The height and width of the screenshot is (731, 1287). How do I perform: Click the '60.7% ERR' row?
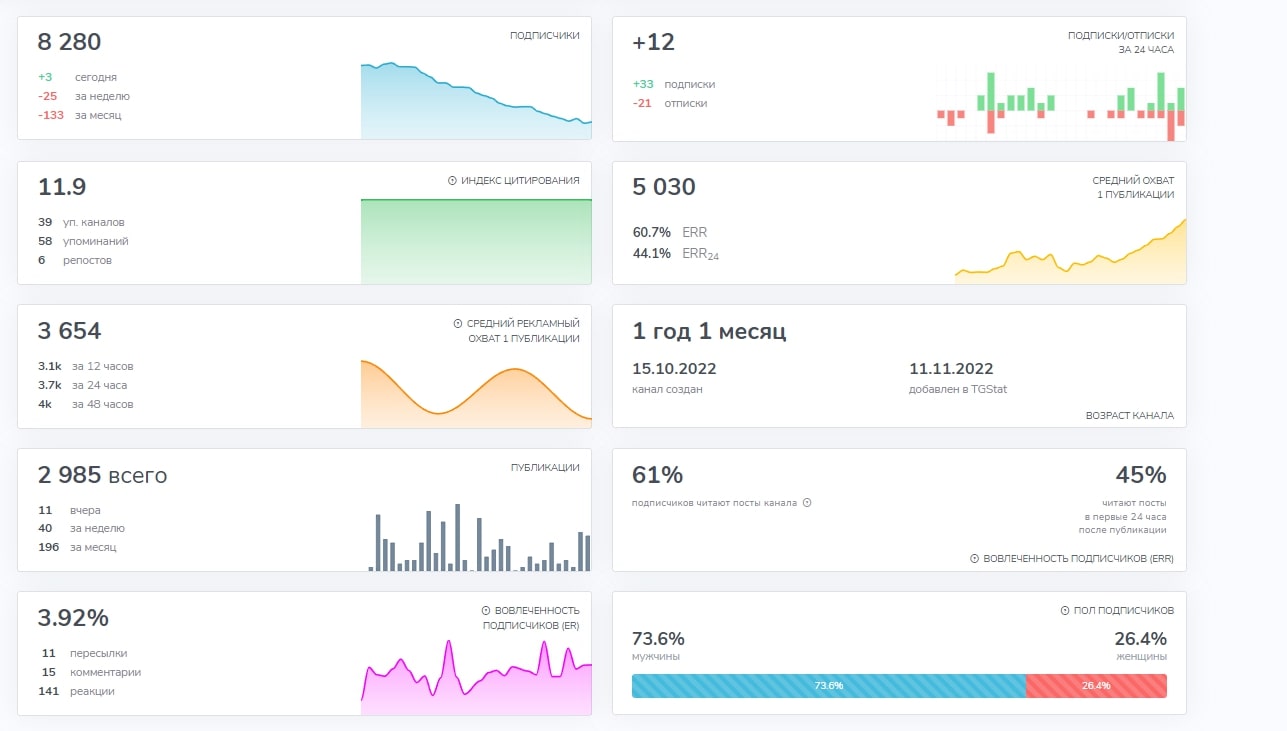click(x=670, y=232)
